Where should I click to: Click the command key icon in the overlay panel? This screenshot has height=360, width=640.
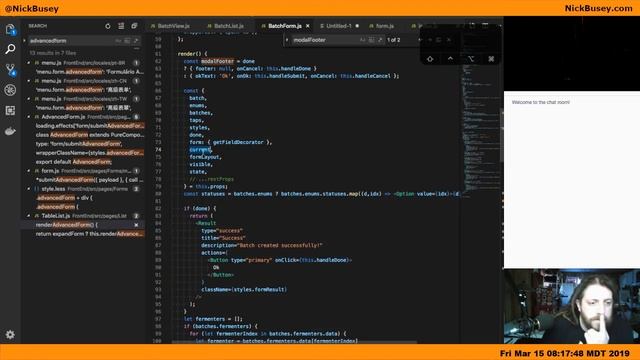(x=491, y=59)
